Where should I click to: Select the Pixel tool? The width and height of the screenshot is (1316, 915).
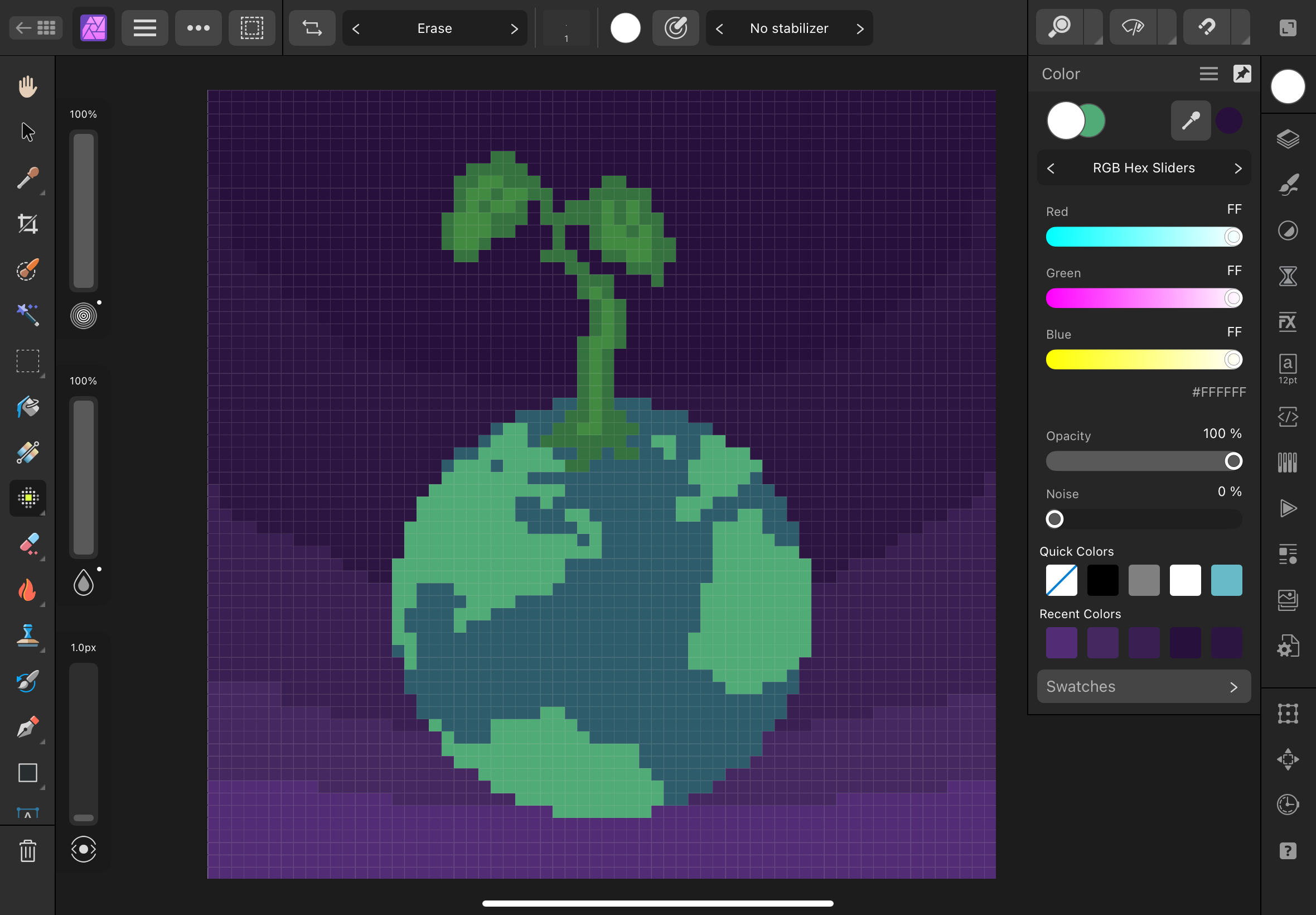click(27, 498)
